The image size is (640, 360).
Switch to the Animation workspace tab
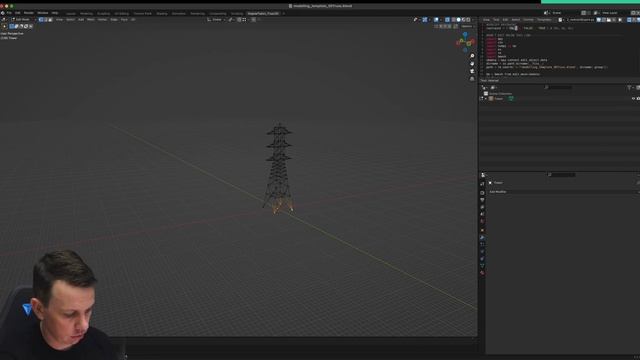(x=179, y=13)
